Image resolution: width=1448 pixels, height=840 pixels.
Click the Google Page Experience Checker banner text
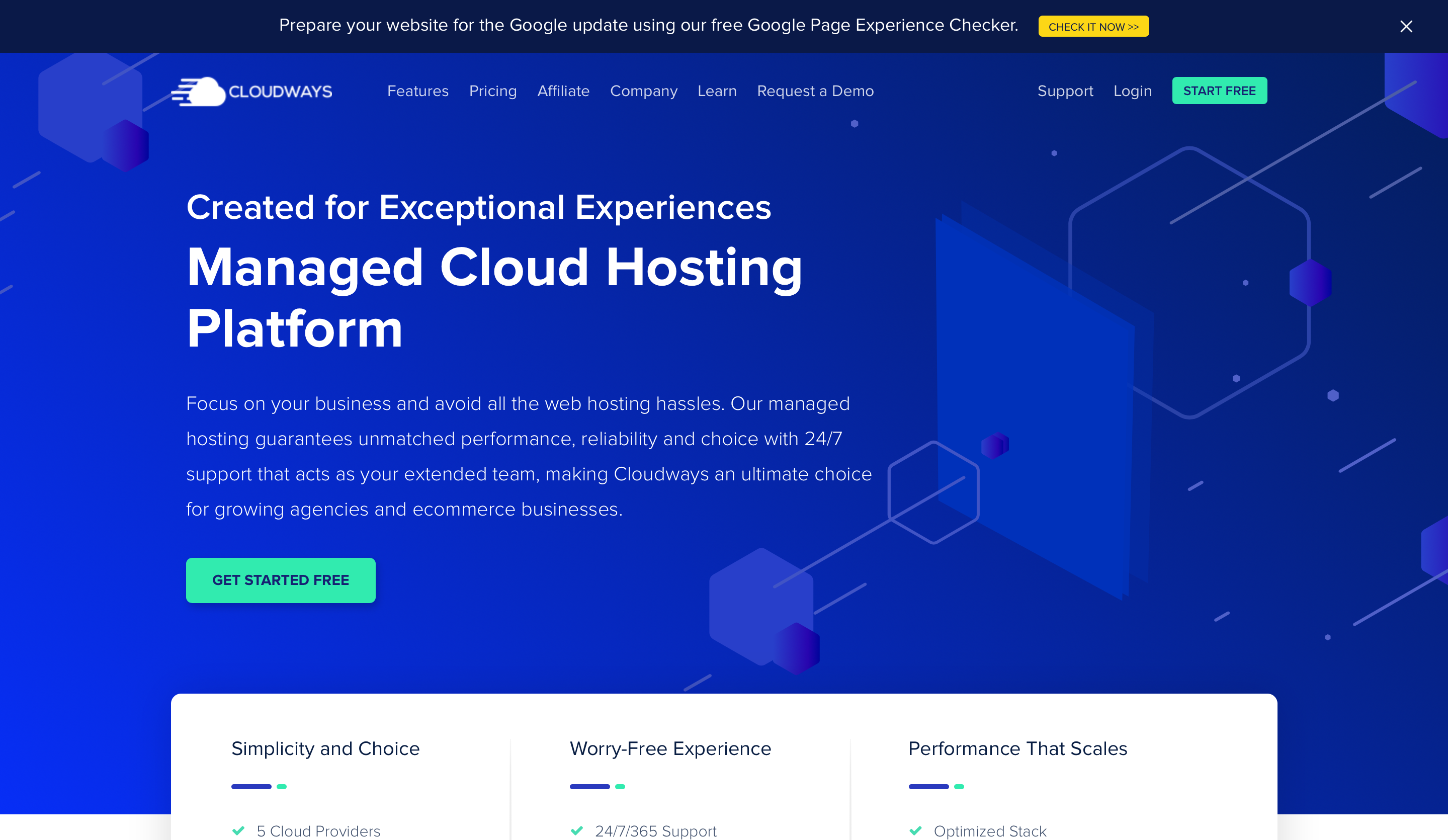[648, 25]
